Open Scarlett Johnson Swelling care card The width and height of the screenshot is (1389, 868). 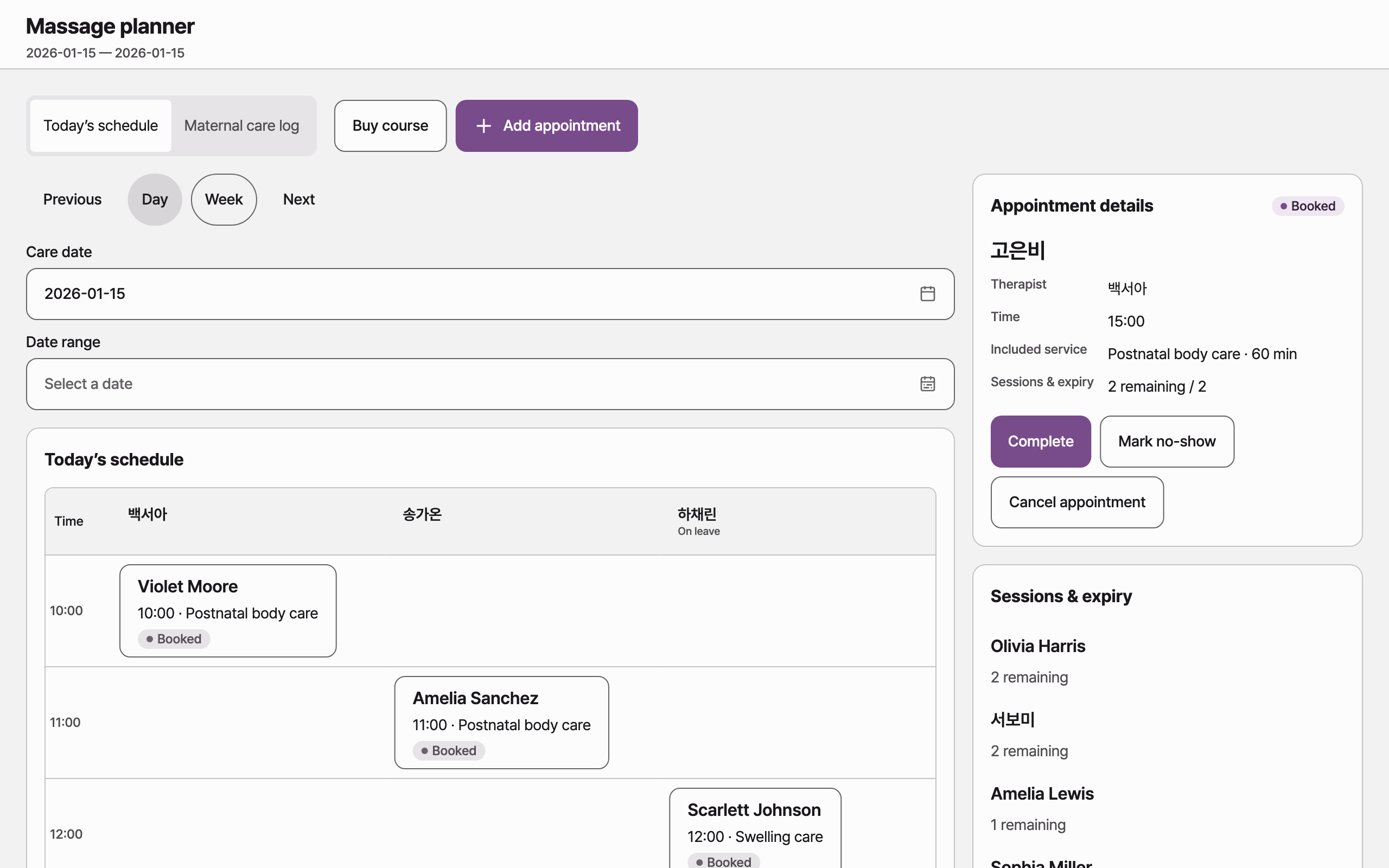(755, 828)
